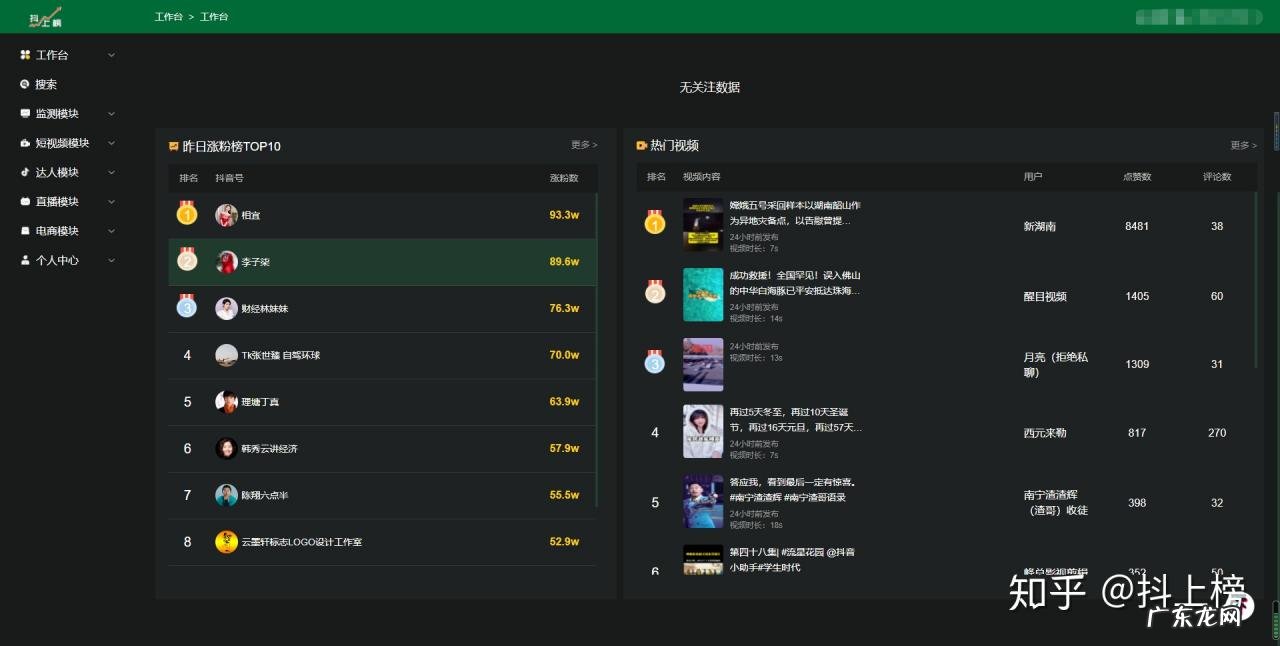Select the 短视频模块 video camera icon
This screenshot has width=1280, height=646.
(26, 142)
